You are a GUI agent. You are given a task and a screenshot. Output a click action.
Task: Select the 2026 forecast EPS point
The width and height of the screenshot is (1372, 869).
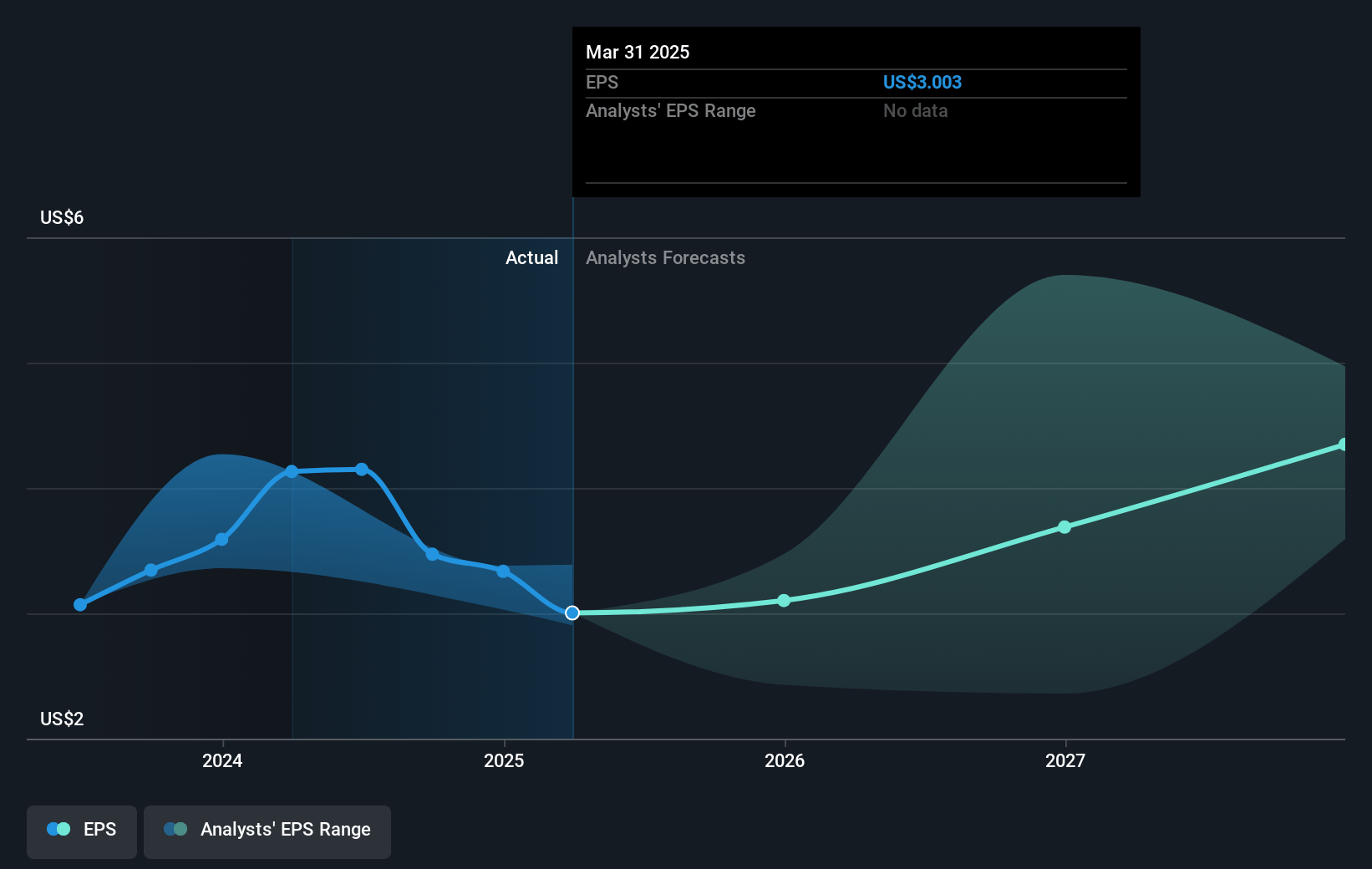[784, 601]
